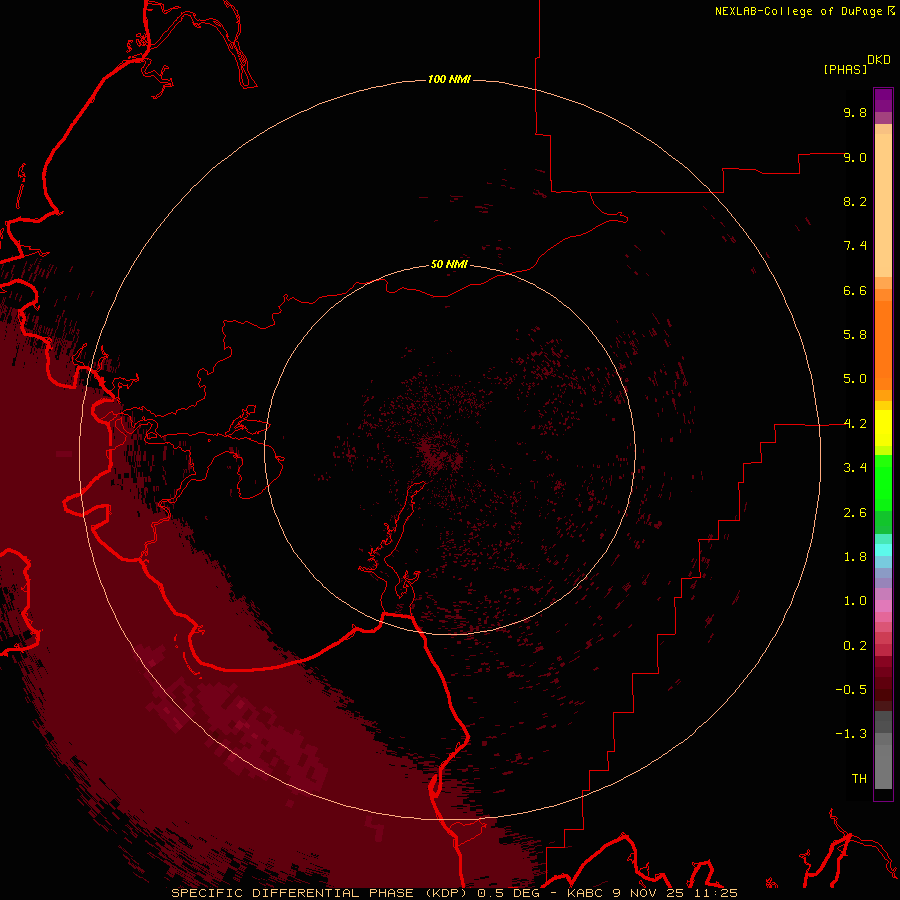Click the 9.0 value on color scale
The width and height of the screenshot is (900, 900).
tap(855, 157)
